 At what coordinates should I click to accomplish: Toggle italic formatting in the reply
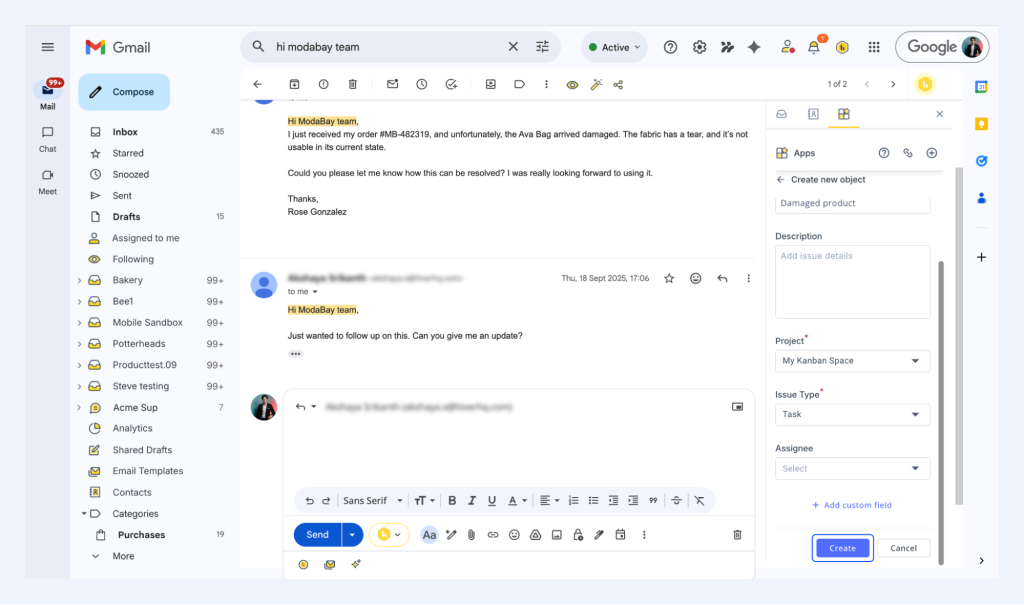coord(472,500)
